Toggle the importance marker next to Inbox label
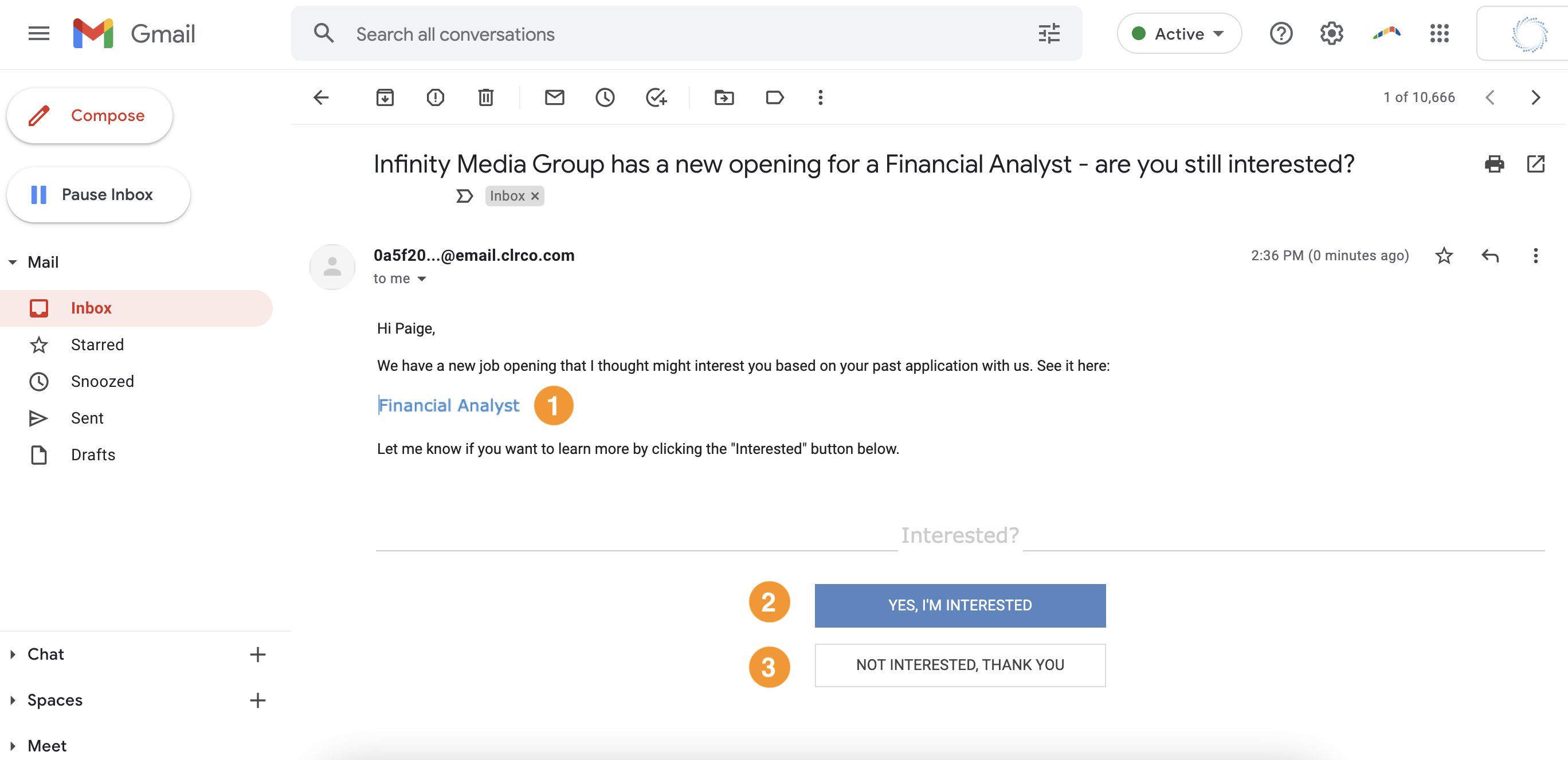 (464, 196)
